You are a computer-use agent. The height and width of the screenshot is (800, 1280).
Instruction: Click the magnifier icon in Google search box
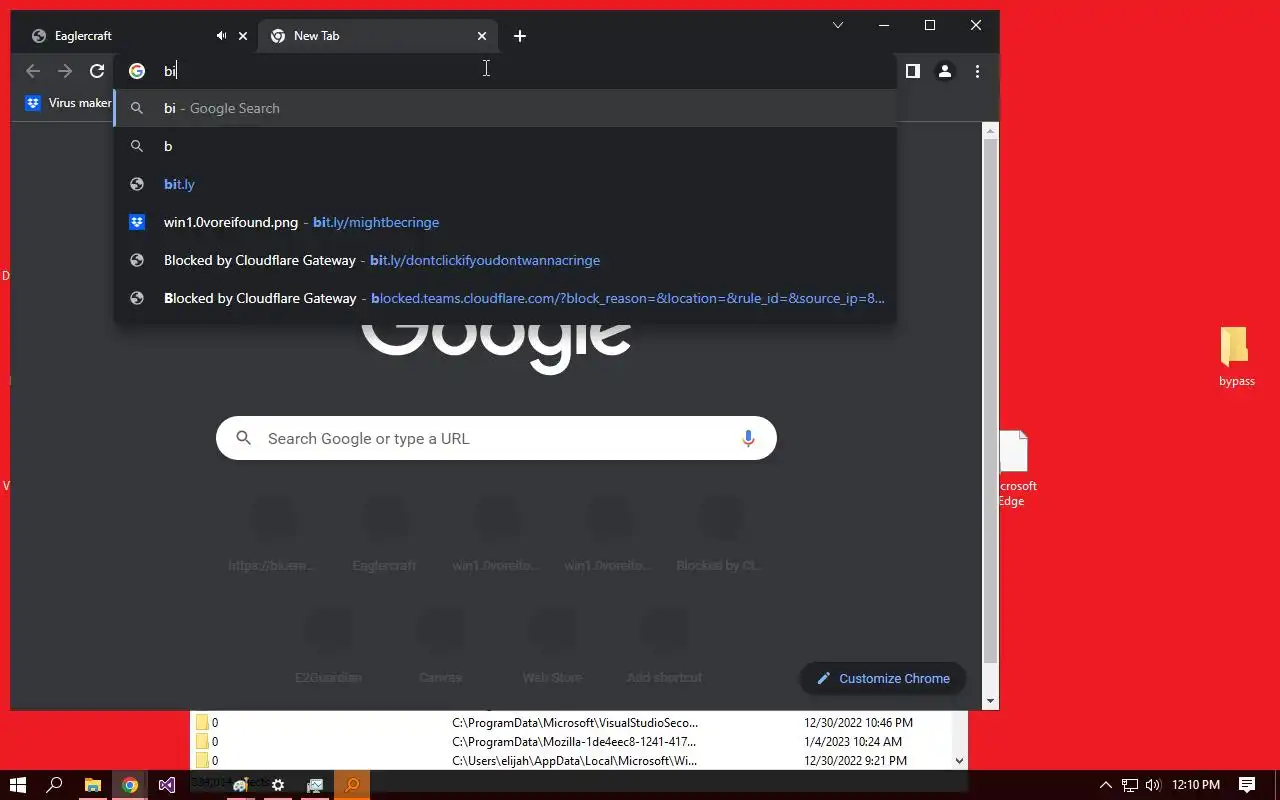243,438
